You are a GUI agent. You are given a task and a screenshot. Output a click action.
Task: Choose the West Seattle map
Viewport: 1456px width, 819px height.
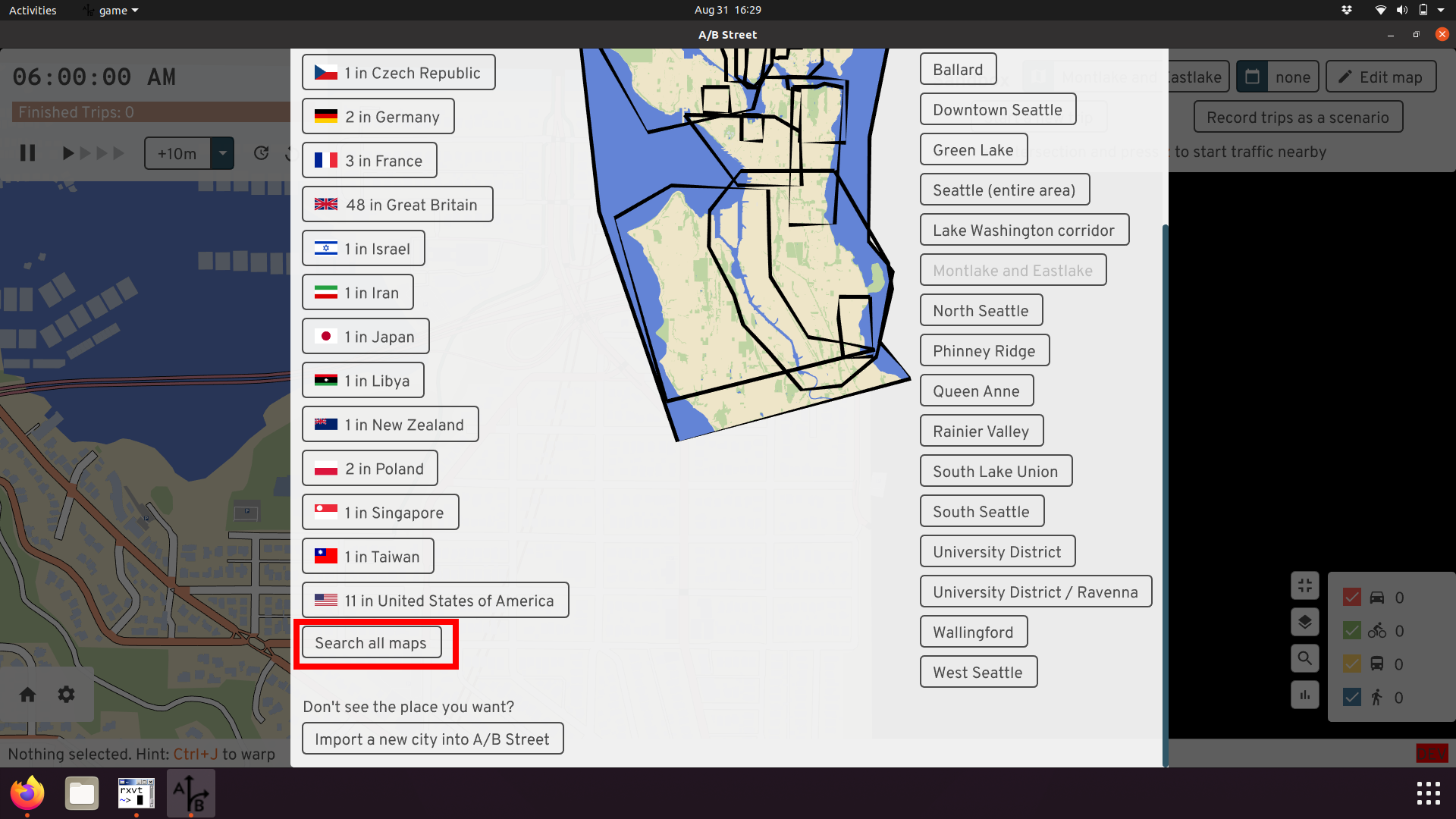pos(978,672)
